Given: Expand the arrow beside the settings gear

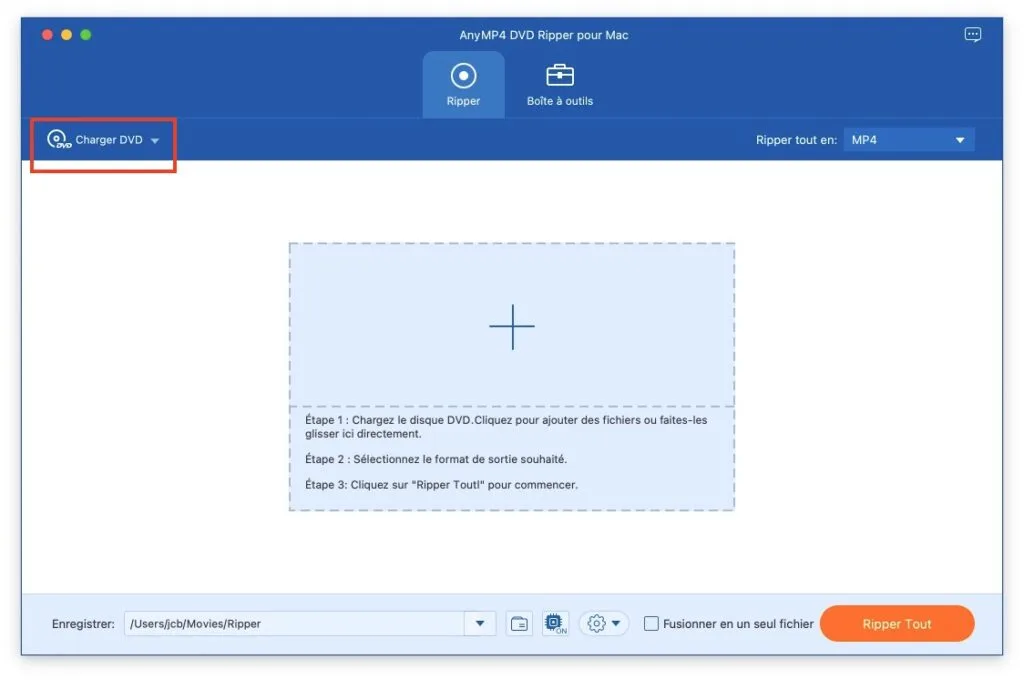Looking at the screenshot, I should point(616,624).
